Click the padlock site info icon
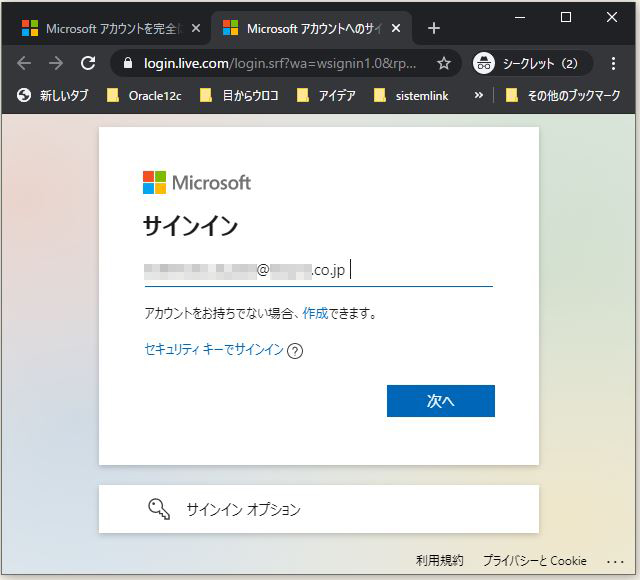640x580 pixels. tap(128, 63)
